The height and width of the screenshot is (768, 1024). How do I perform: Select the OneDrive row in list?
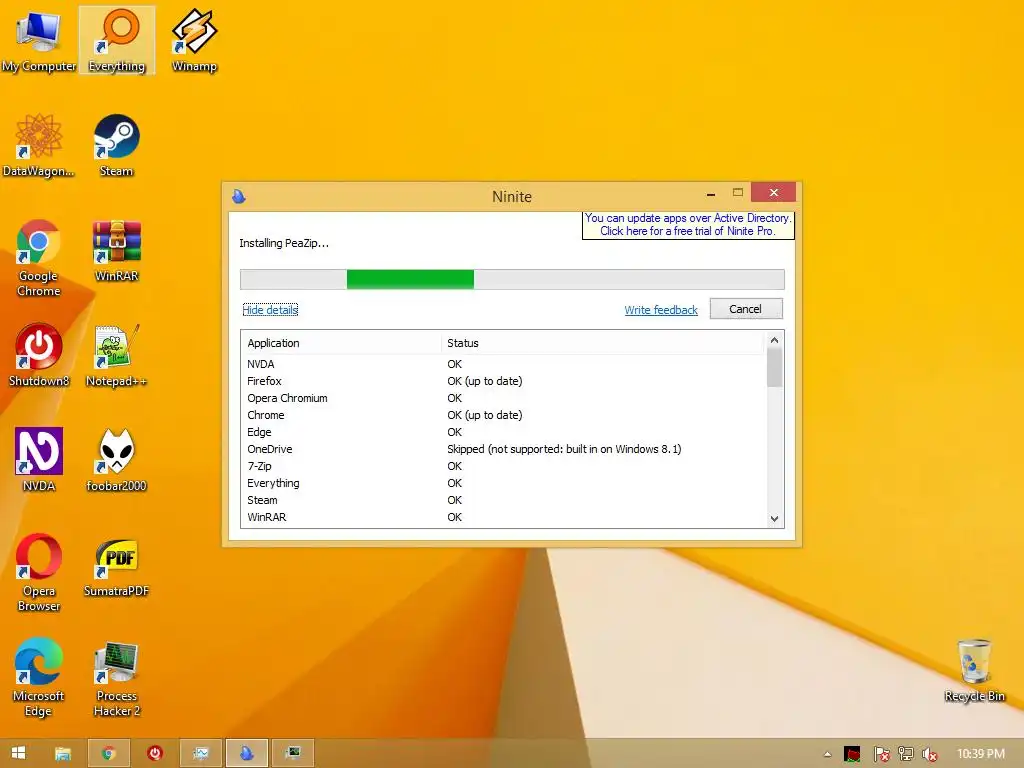[504, 449]
